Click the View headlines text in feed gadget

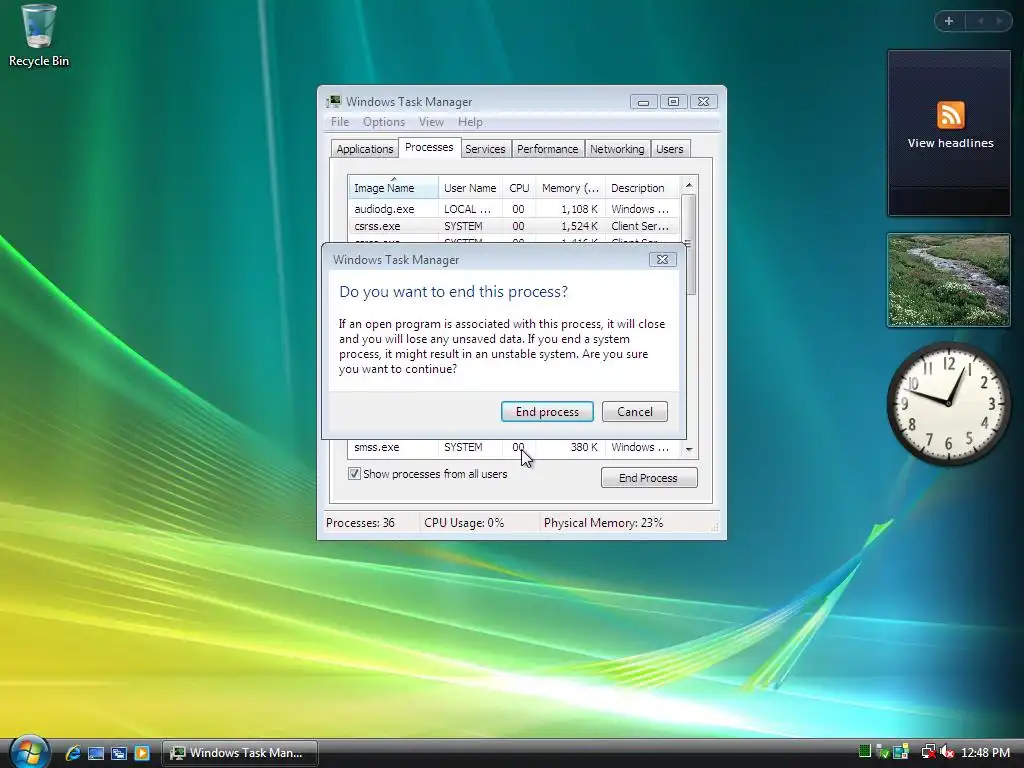click(x=950, y=143)
